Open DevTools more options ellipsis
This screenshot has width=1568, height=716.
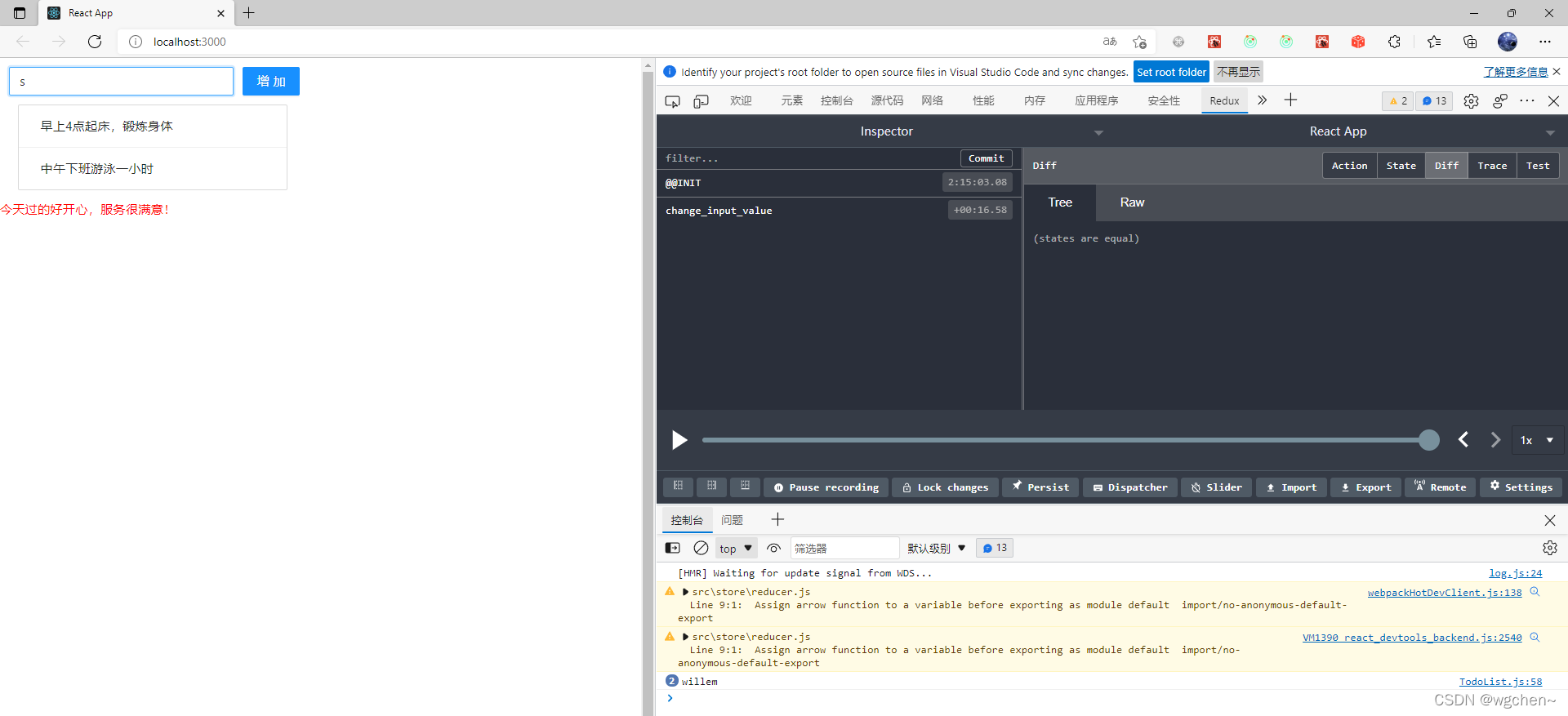click(1527, 101)
